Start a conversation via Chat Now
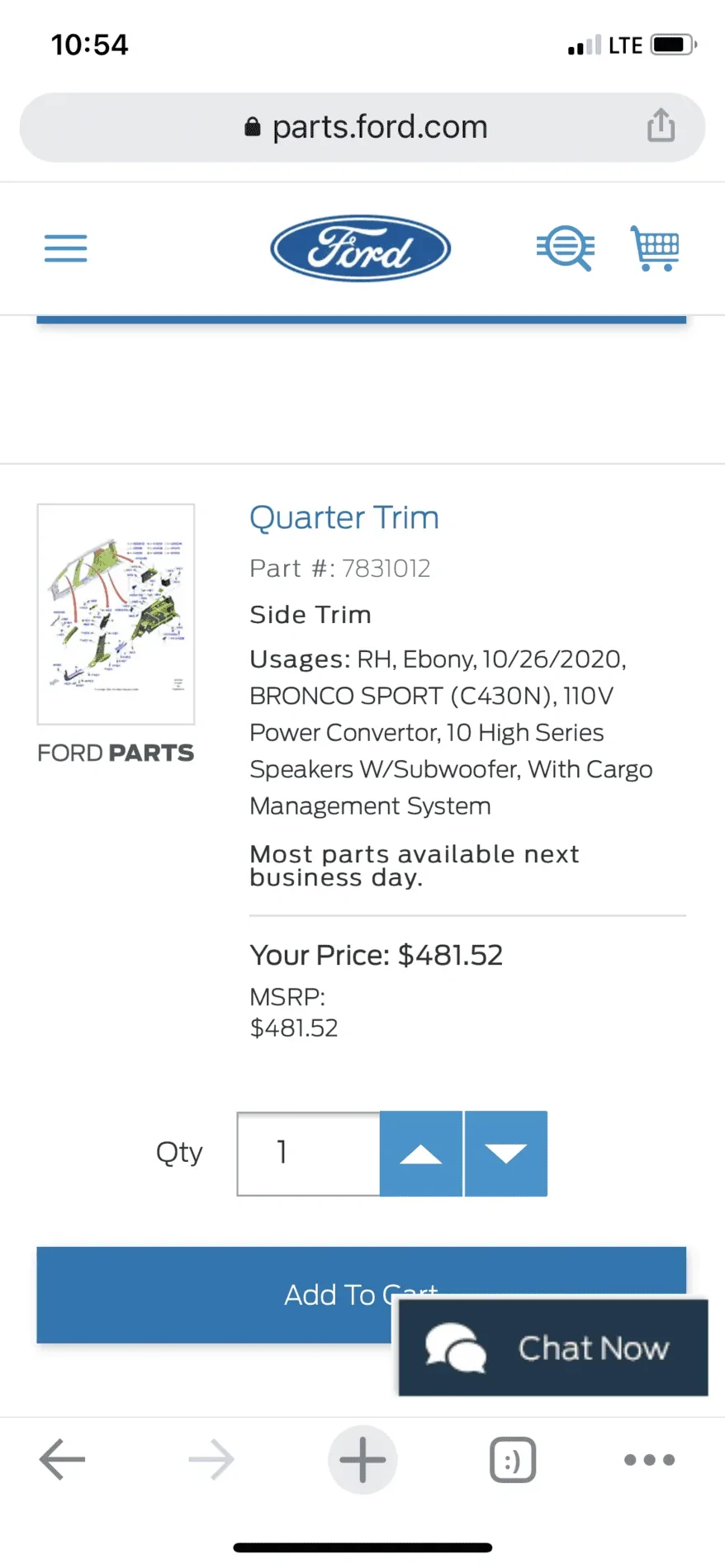Screen dimensions: 725x1568 pyautogui.click(x=552, y=1348)
